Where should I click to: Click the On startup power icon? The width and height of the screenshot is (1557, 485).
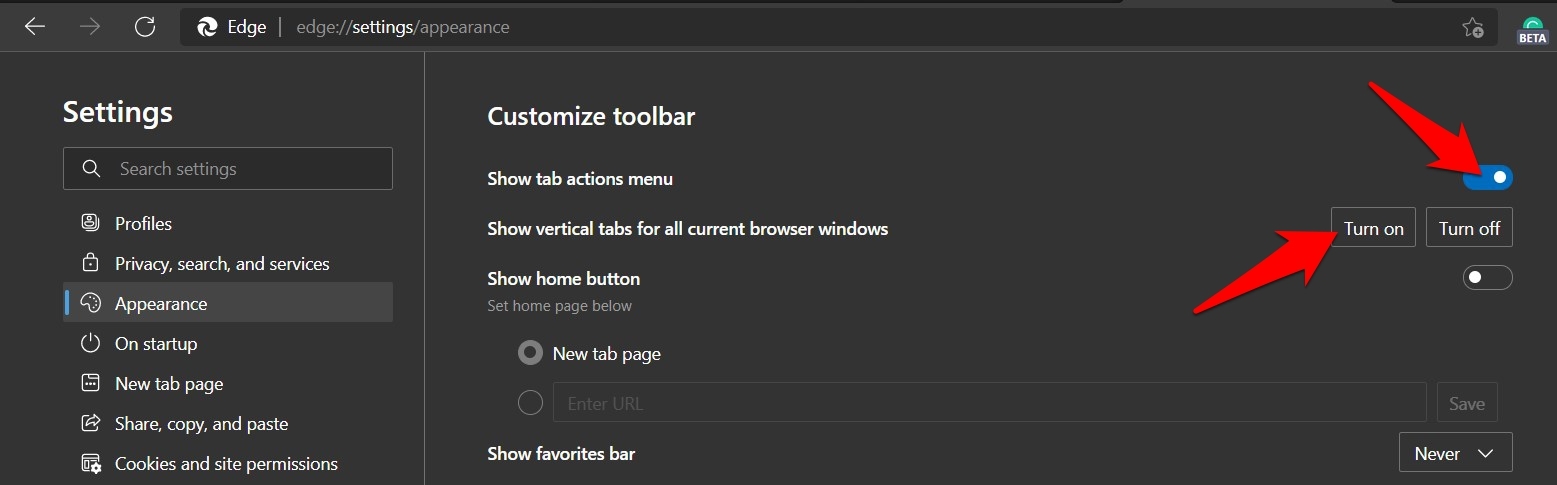91,344
